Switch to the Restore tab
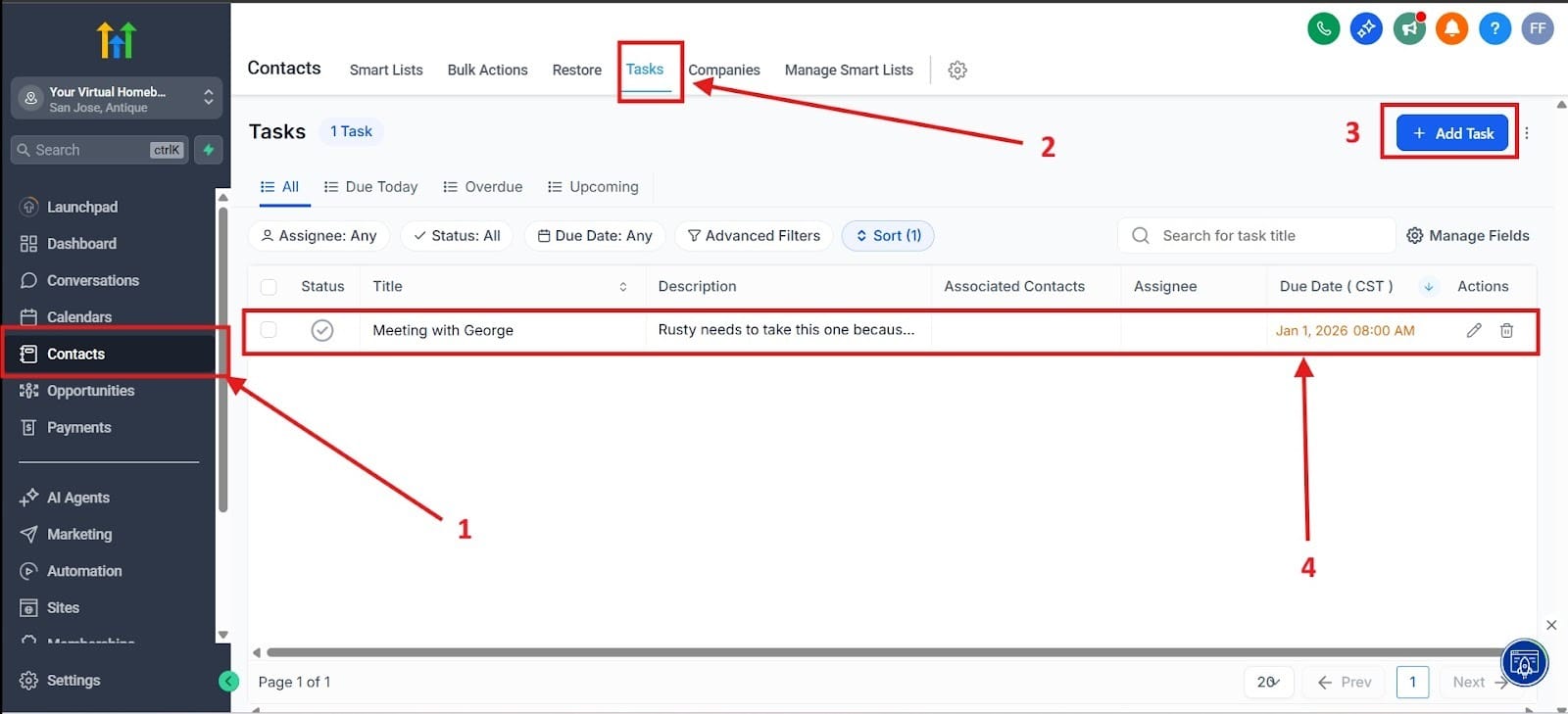The height and width of the screenshot is (714, 1568). tap(576, 70)
